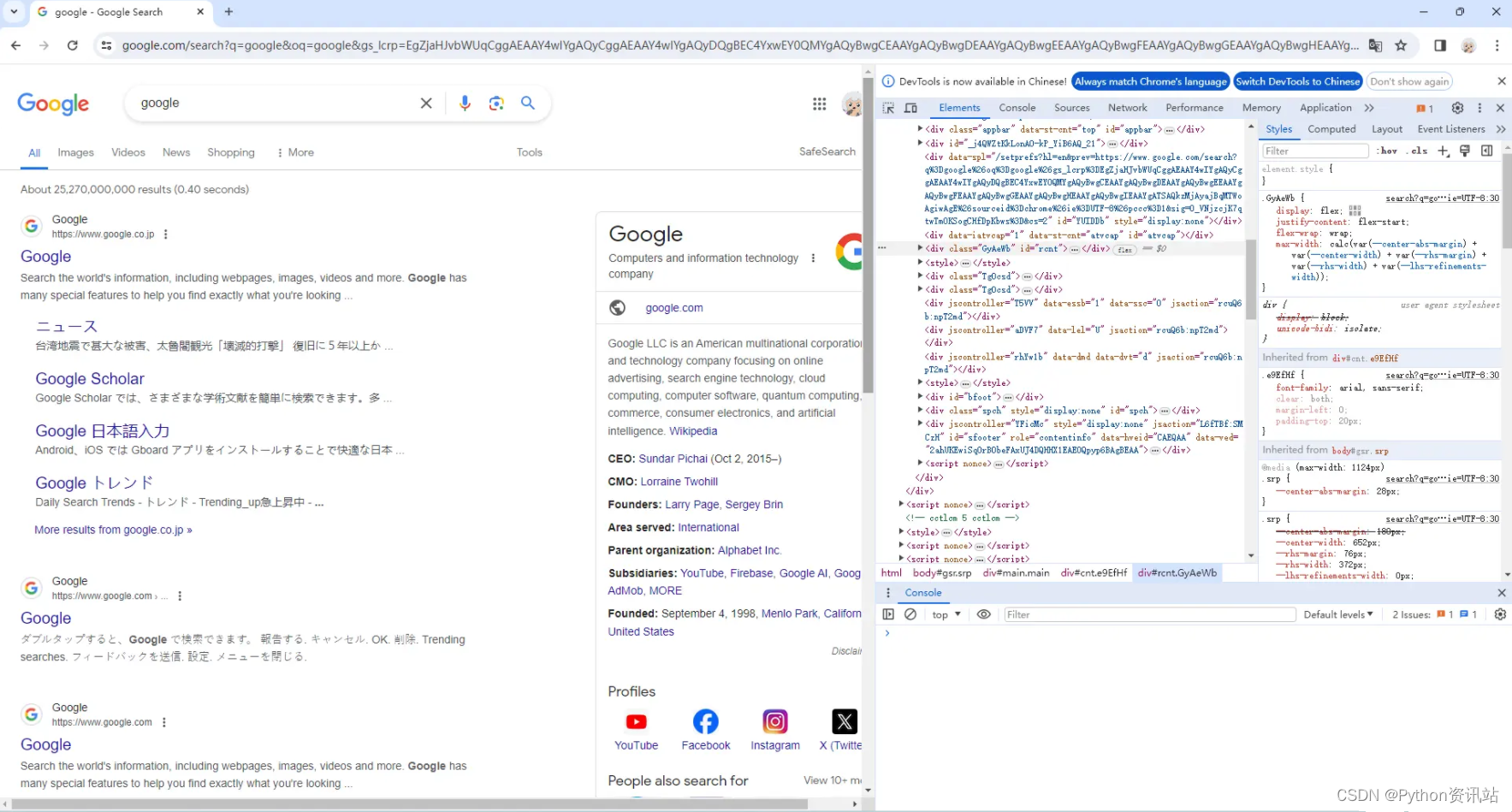The height and width of the screenshot is (812, 1512).
Task: Toggle :hov element state button
Action: click(x=1387, y=151)
